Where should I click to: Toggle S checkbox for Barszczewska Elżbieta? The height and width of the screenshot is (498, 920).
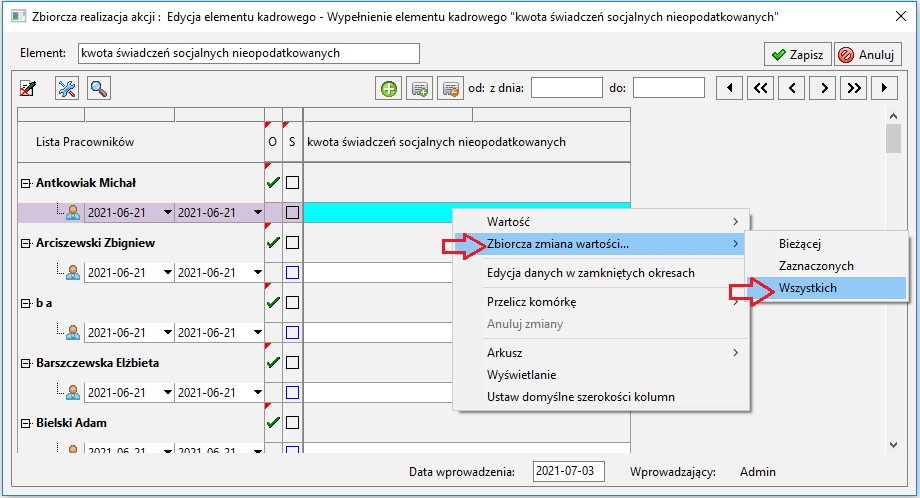click(x=292, y=363)
